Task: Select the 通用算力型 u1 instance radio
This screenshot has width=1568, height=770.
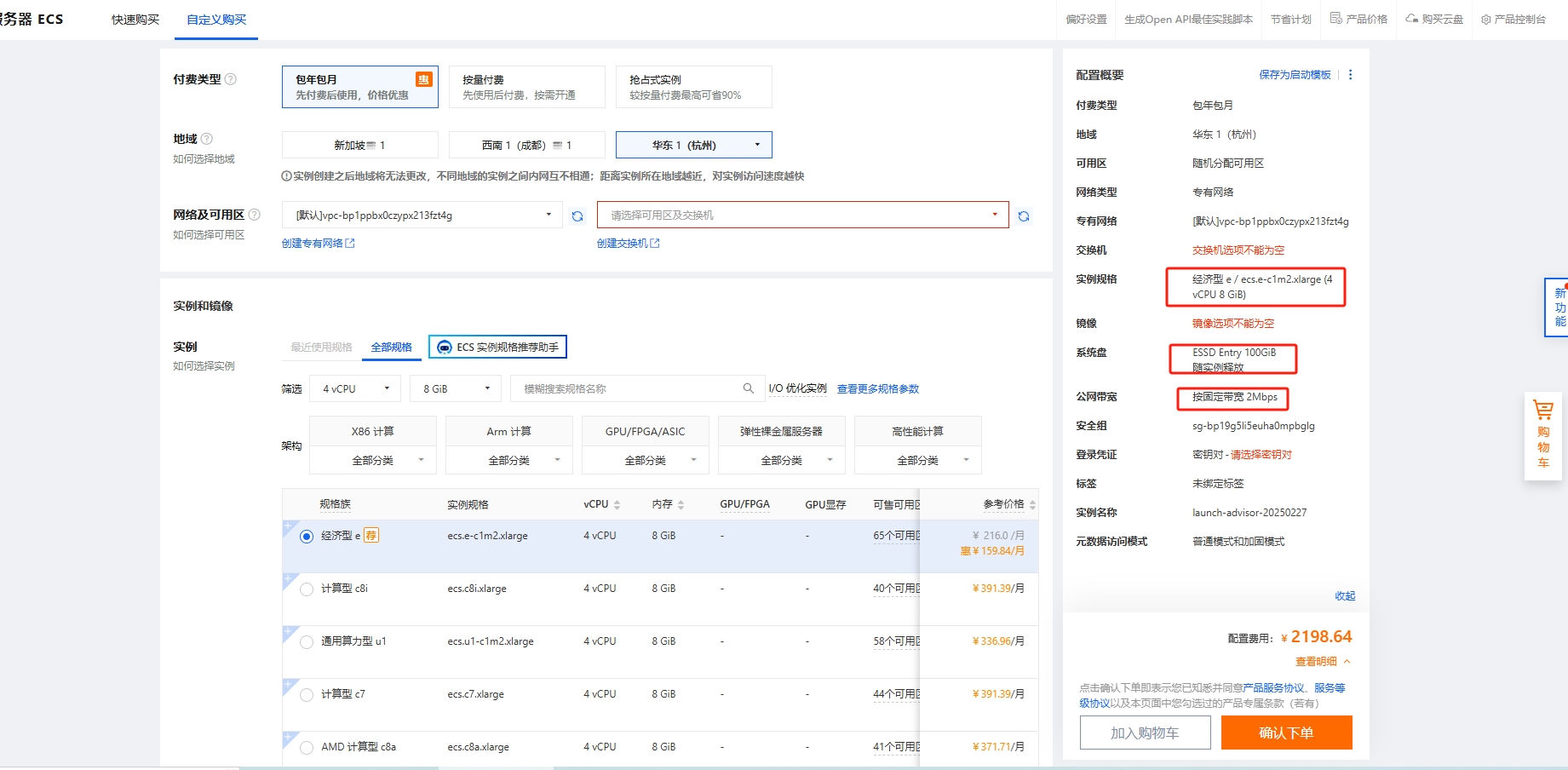Action: (307, 642)
